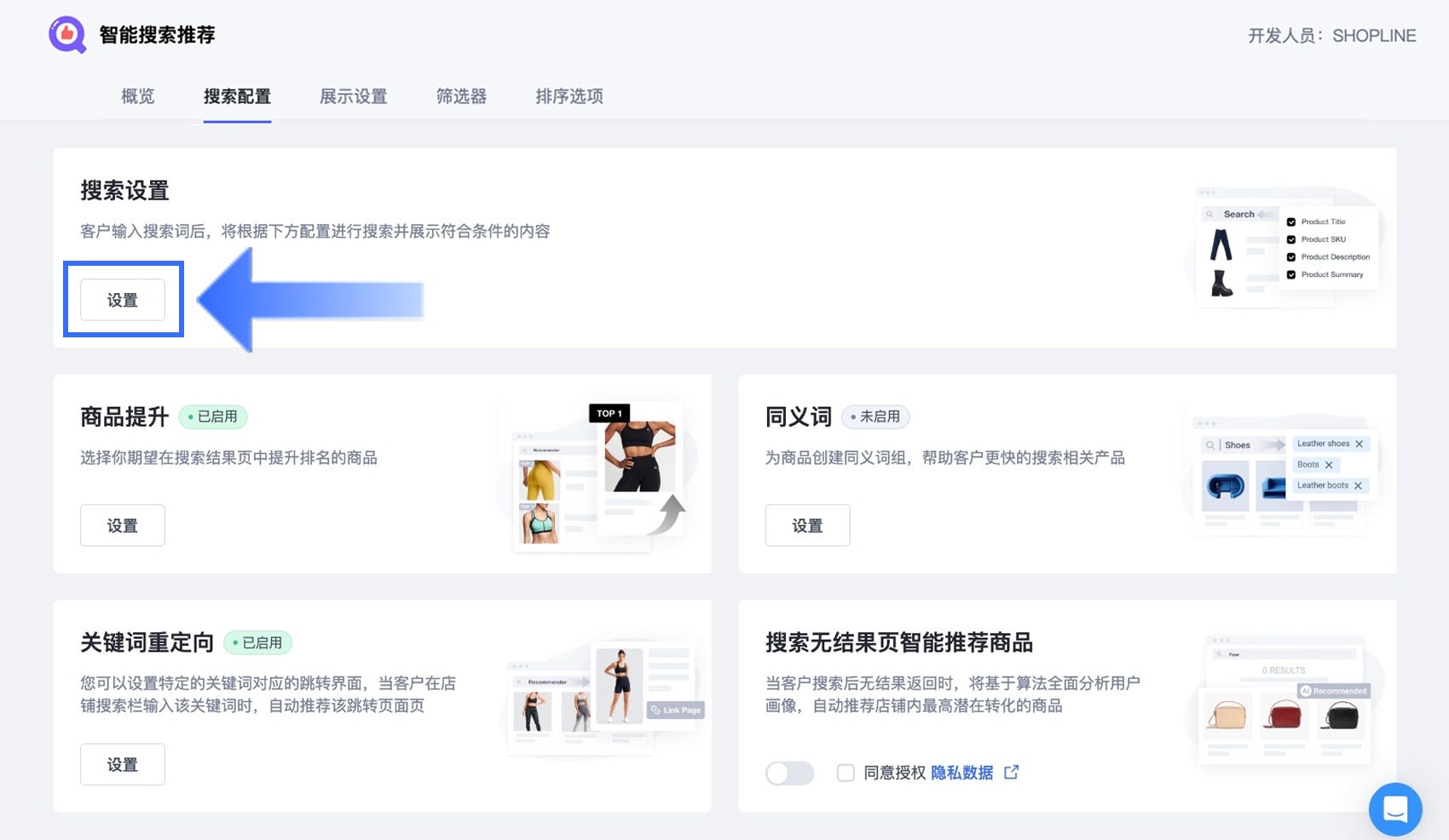Click 设置 button in 同义词 card
The width and height of the screenshot is (1449, 840).
(807, 526)
